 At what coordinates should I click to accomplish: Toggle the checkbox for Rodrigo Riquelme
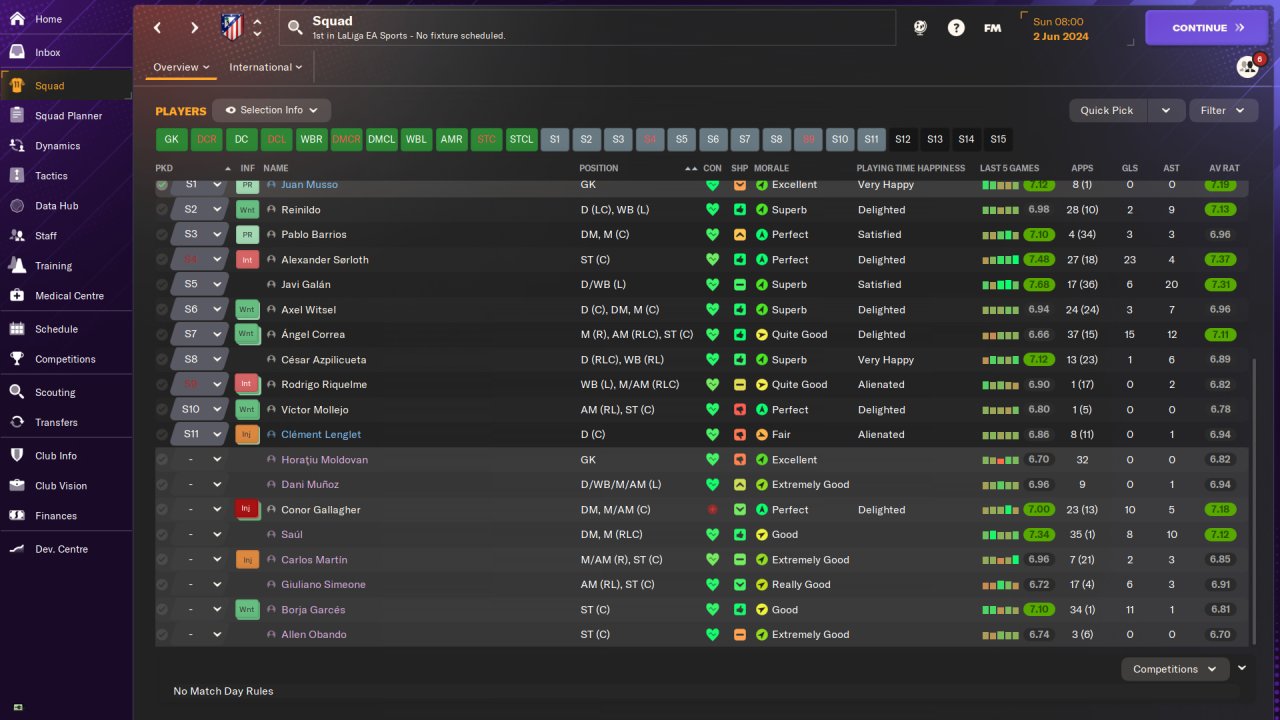click(x=162, y=385)
